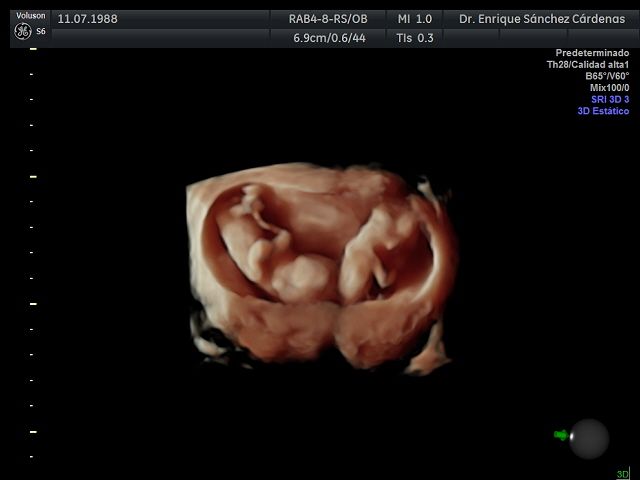This screenshot has height=480, width=640.
Task: Click the TIs 0.3 value
Action: [415, 38]
